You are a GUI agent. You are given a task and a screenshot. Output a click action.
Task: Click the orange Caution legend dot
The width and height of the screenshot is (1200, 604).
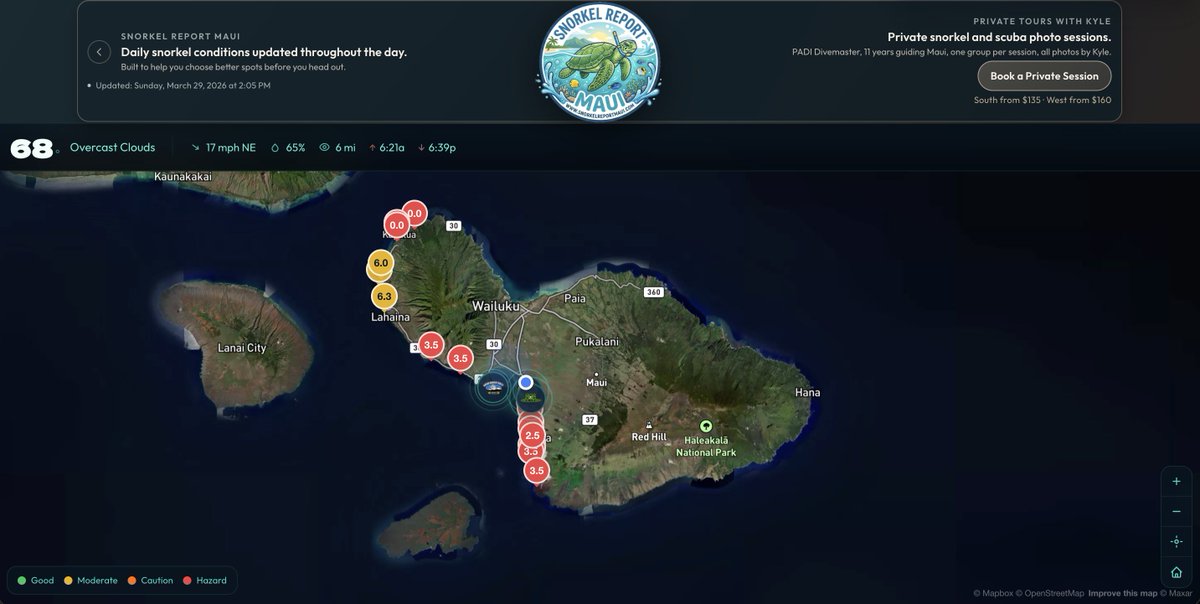tap(132, 580)
